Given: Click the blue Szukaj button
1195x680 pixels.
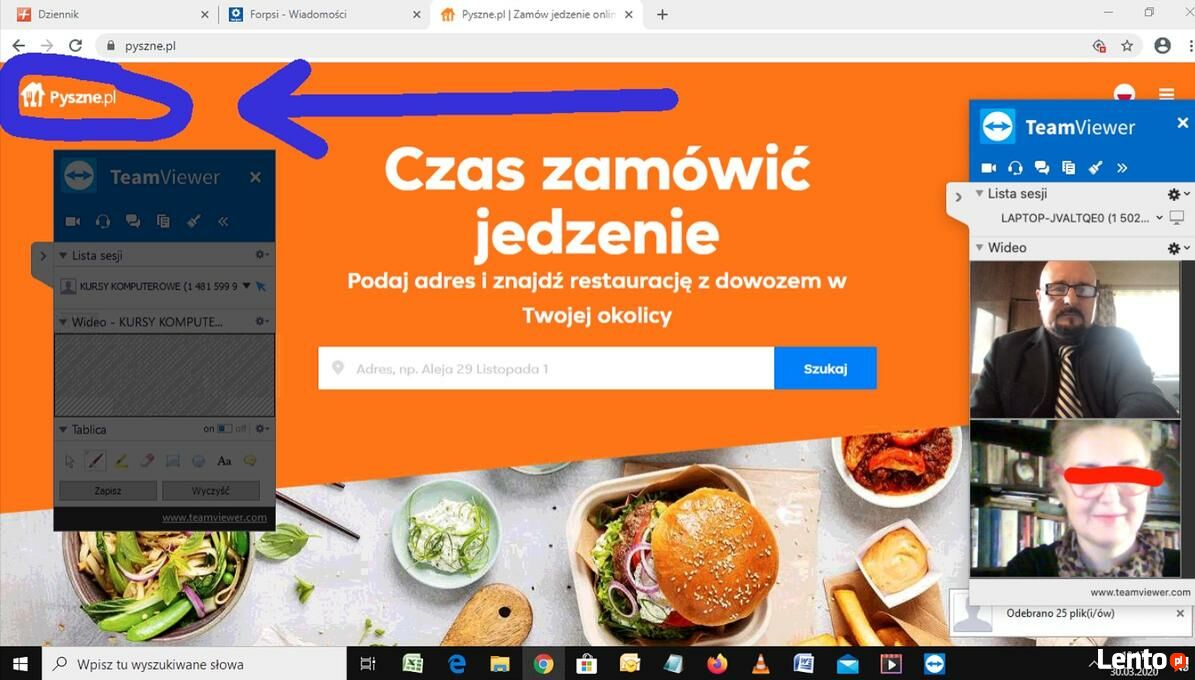Looking at the screenshot, I should 825,368.
